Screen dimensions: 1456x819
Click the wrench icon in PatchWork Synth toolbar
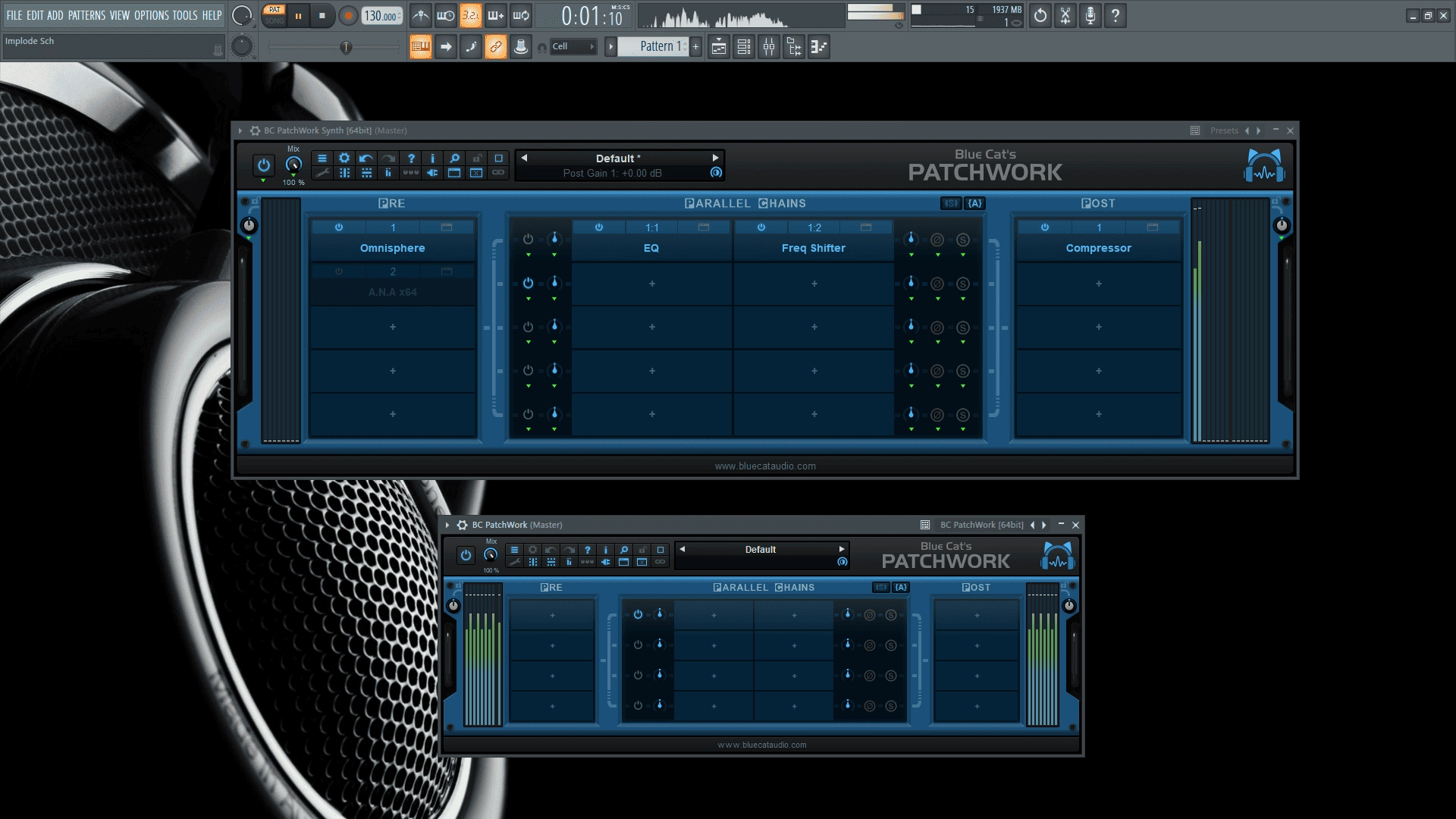point(322,173)
